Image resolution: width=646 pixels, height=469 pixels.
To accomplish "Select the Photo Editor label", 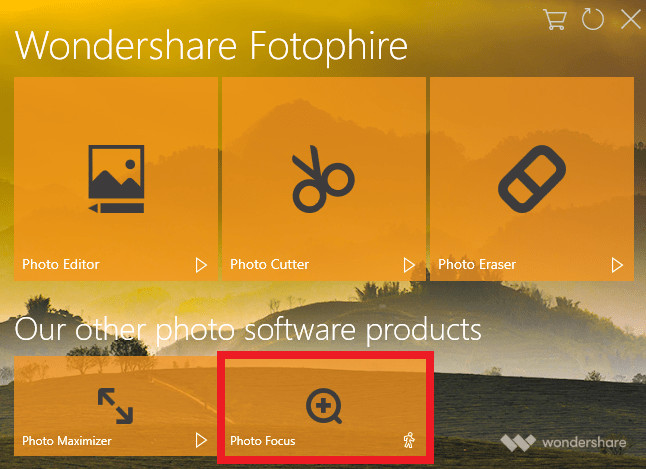I will pos(61,264).
